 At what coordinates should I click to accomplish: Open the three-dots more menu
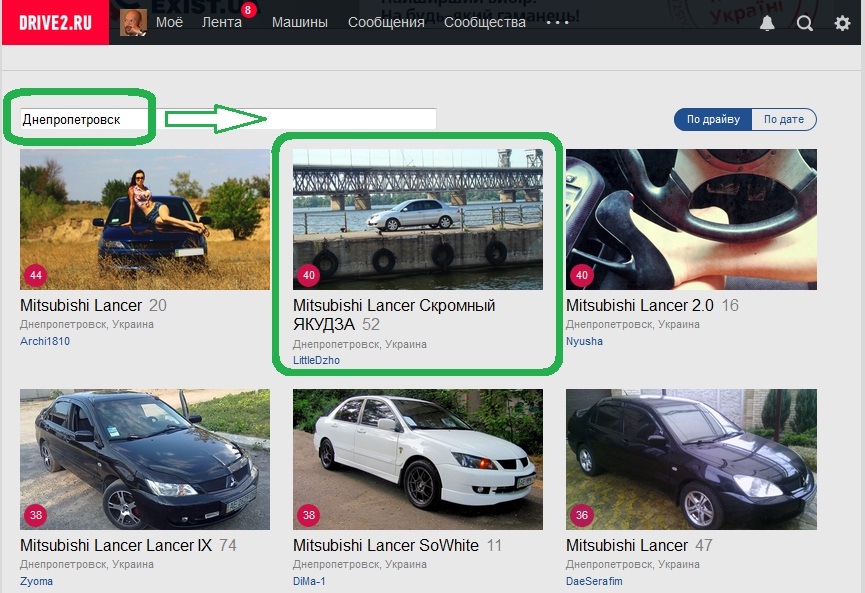click(557, 23)
